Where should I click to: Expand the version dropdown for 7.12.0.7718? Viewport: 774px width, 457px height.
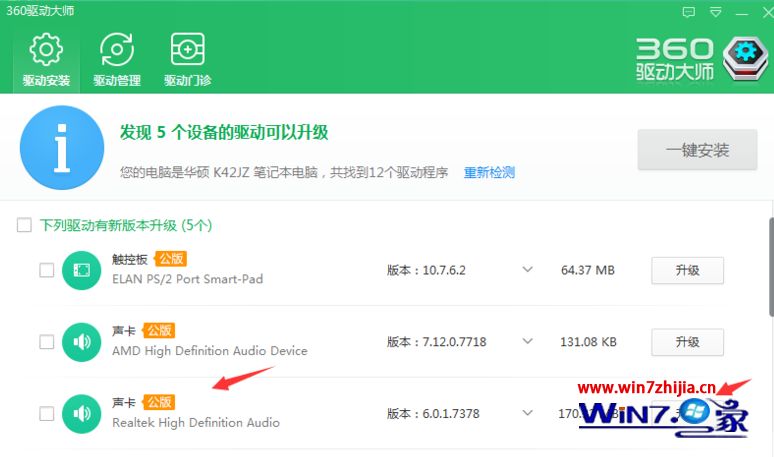pyautogui.click(x=528, y=341)
